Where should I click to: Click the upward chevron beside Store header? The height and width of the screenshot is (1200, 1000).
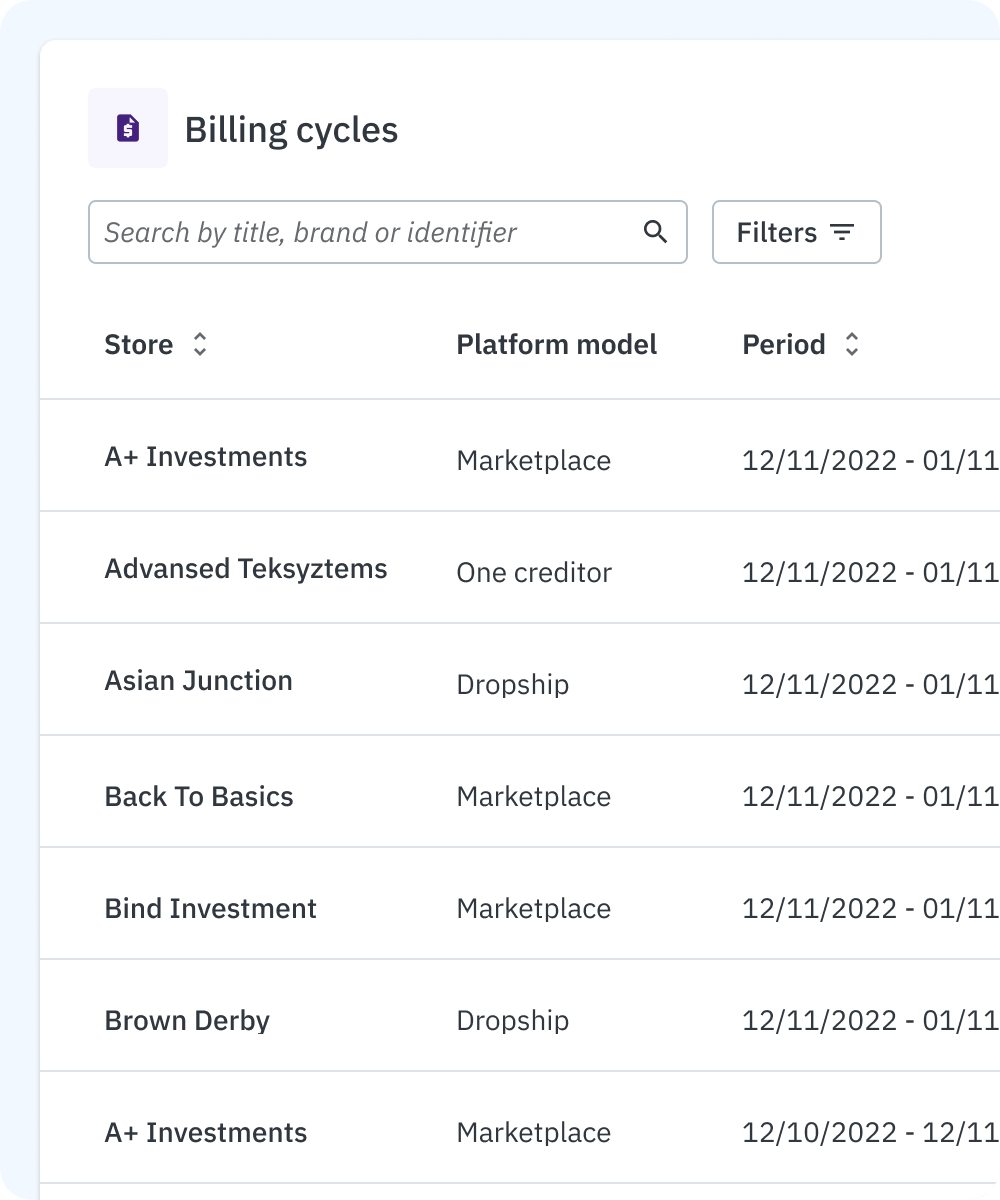point(199,338)
